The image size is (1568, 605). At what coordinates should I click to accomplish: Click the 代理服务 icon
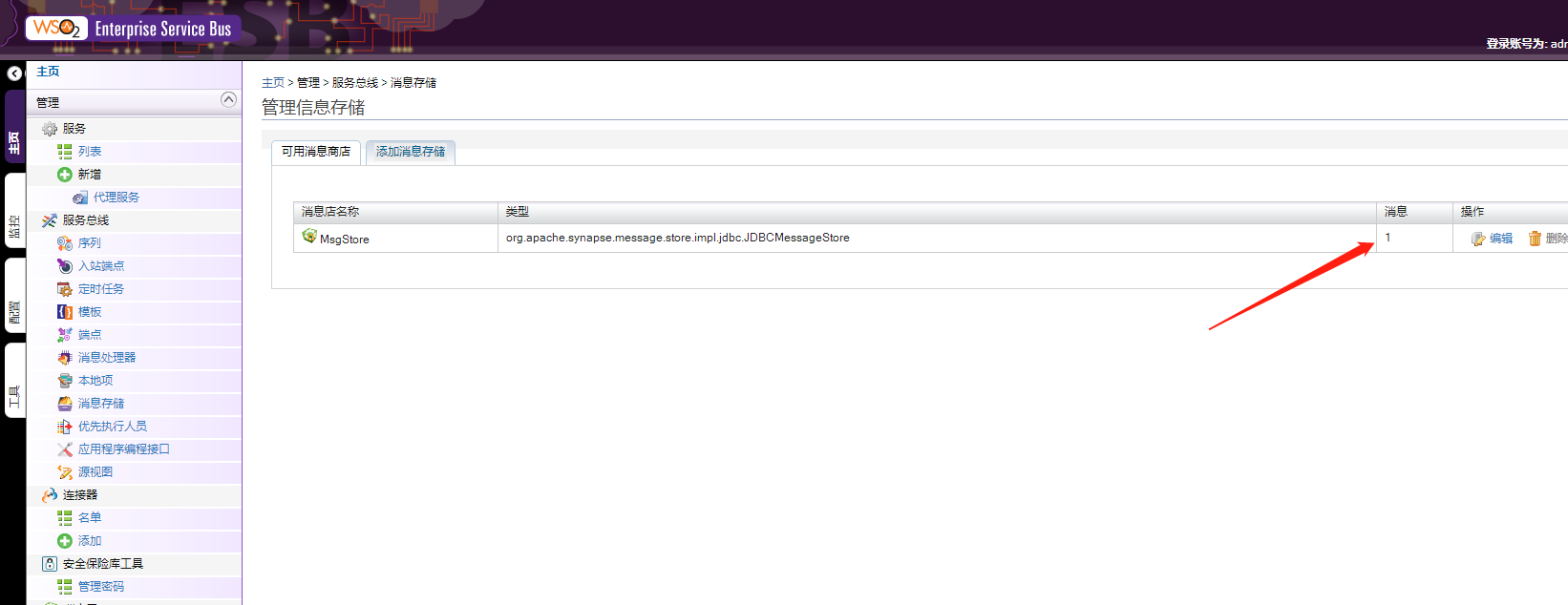click(80, 198)
